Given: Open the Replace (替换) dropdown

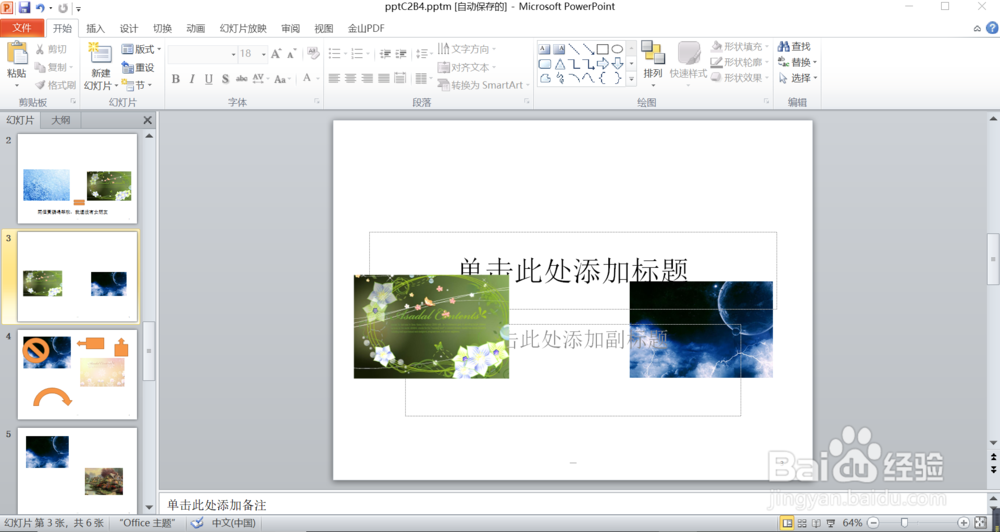Looking at the screenshot, I should tap(797, 62).
